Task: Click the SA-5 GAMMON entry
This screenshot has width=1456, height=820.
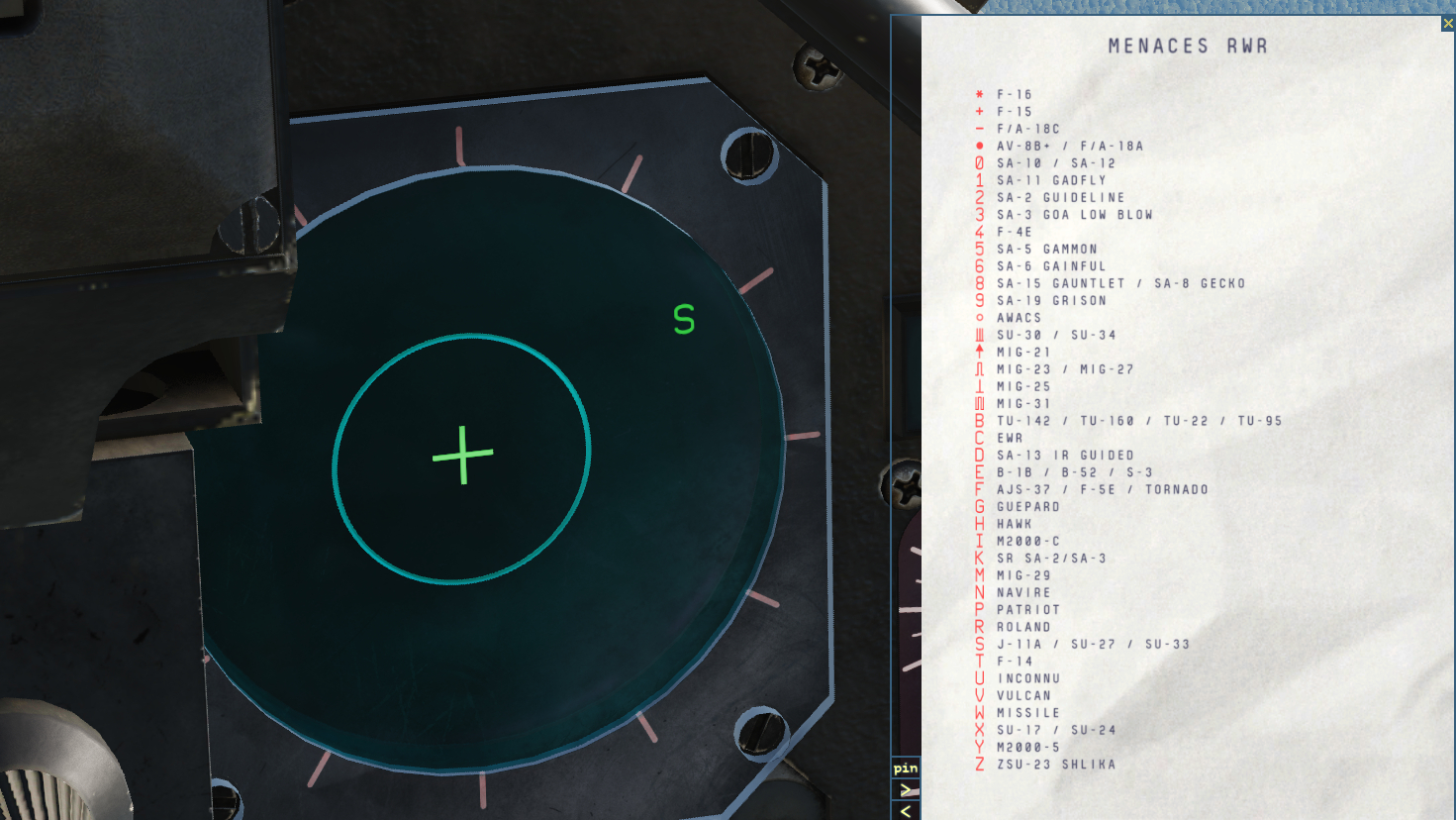Action: click(1047, 249)
